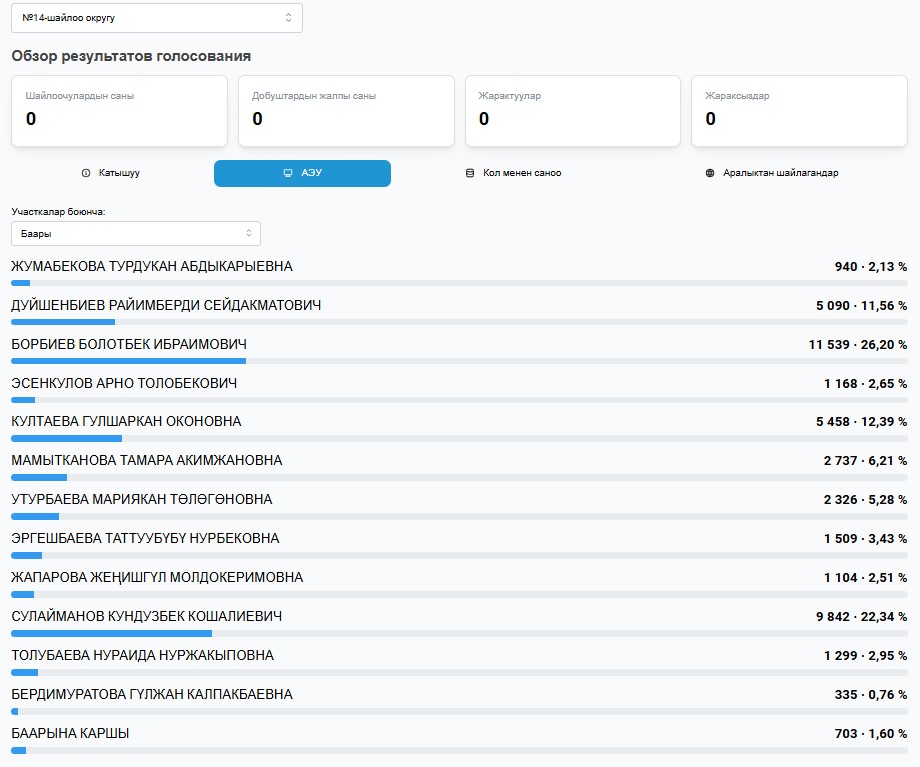Click candidate name ДУЙШЕНБИЕВ РАЙИМБЕРДИ СЕЙДАКМАТОВИЧ
Image resolution: width=920 pixels, height=767 pixels.
pyautogui.click(x=166, y=305)
